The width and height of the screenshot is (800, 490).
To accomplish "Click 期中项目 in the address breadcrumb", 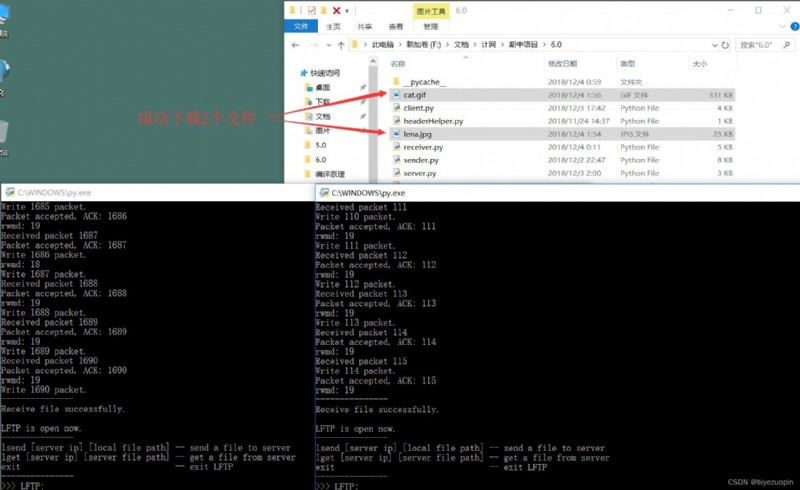I will pos(523,45).
